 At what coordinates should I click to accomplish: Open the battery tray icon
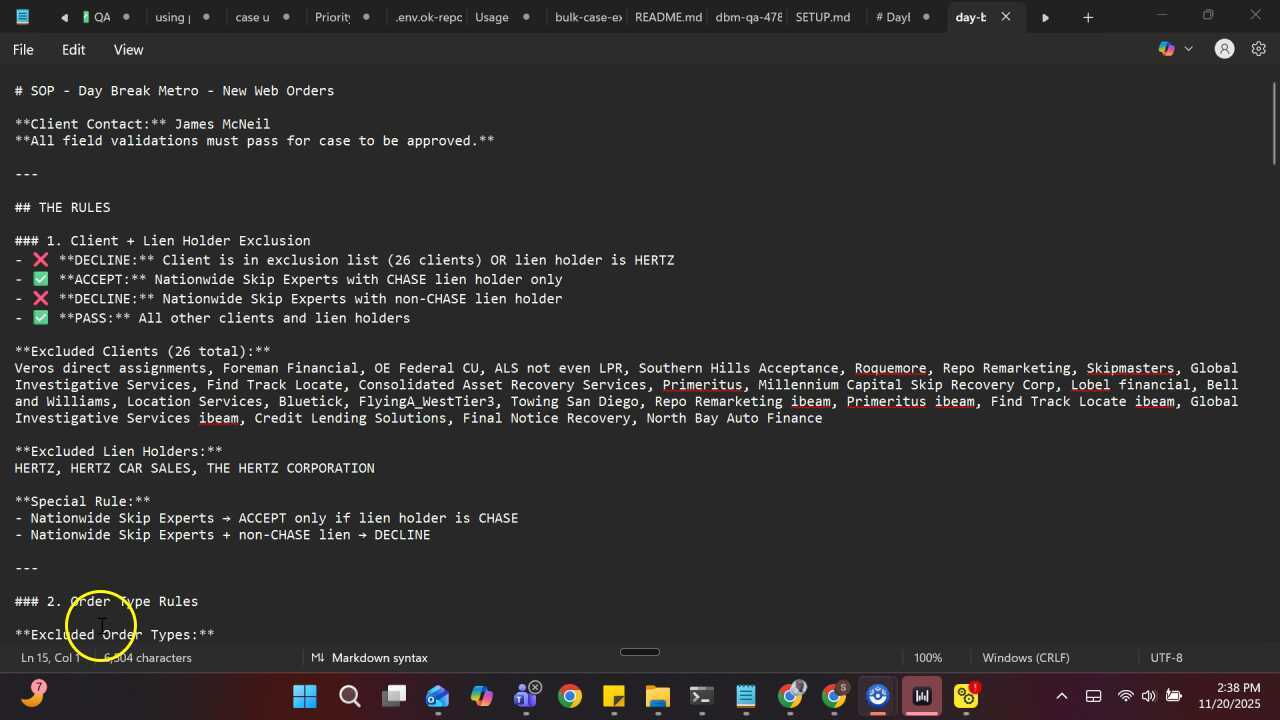coord(1172,696)
